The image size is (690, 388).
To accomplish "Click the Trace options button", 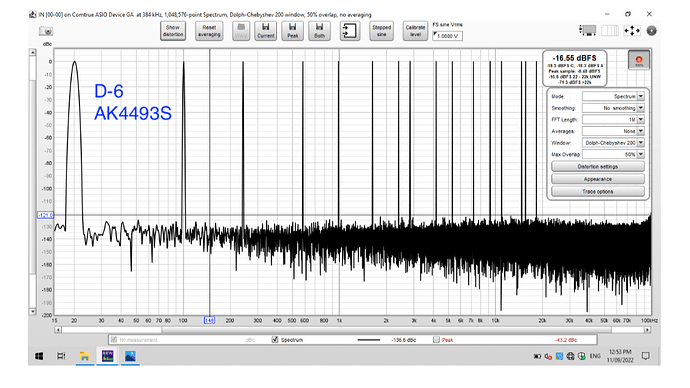I will [598, 191].
